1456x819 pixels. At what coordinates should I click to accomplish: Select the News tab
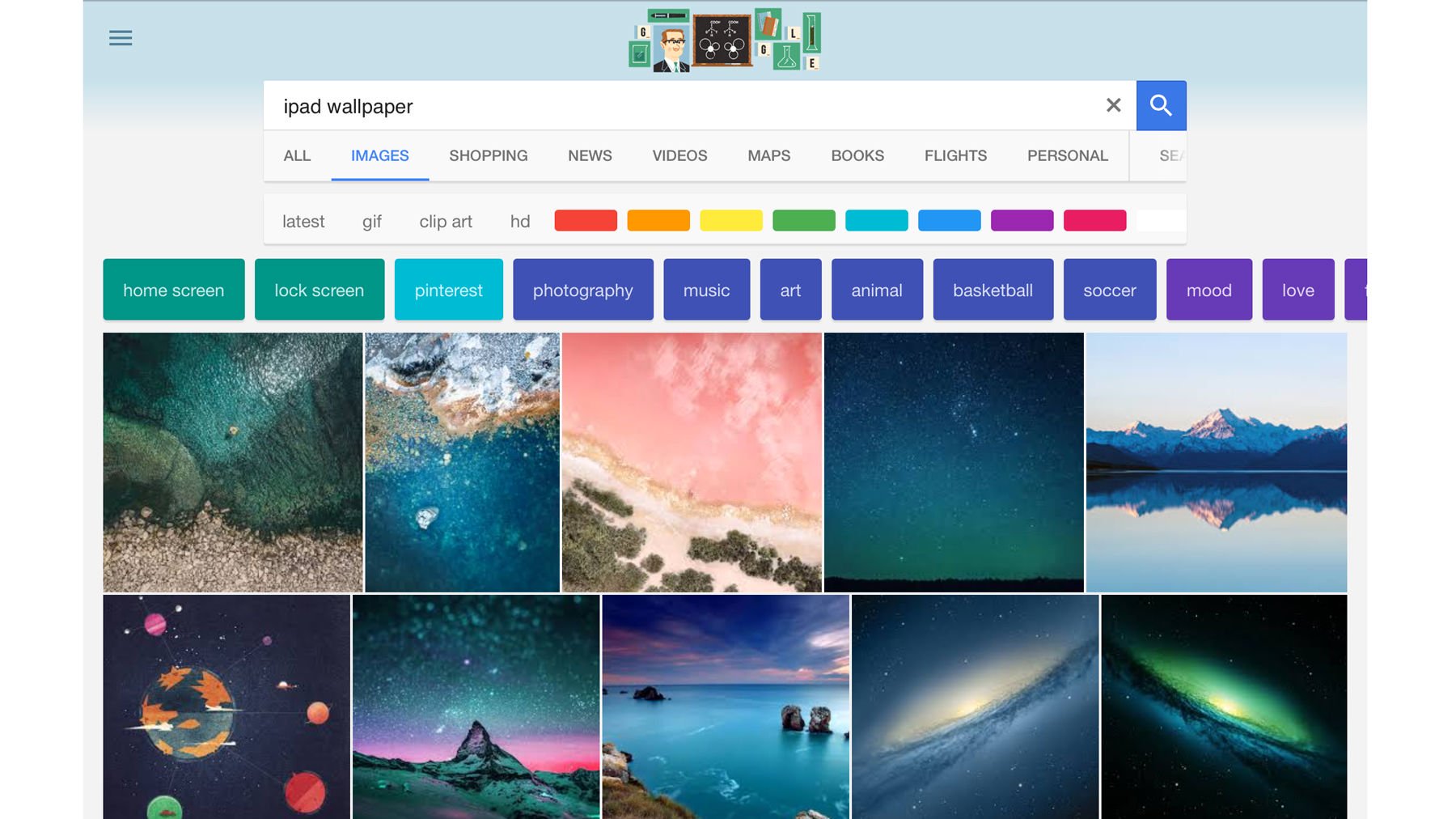click(590, 155)
